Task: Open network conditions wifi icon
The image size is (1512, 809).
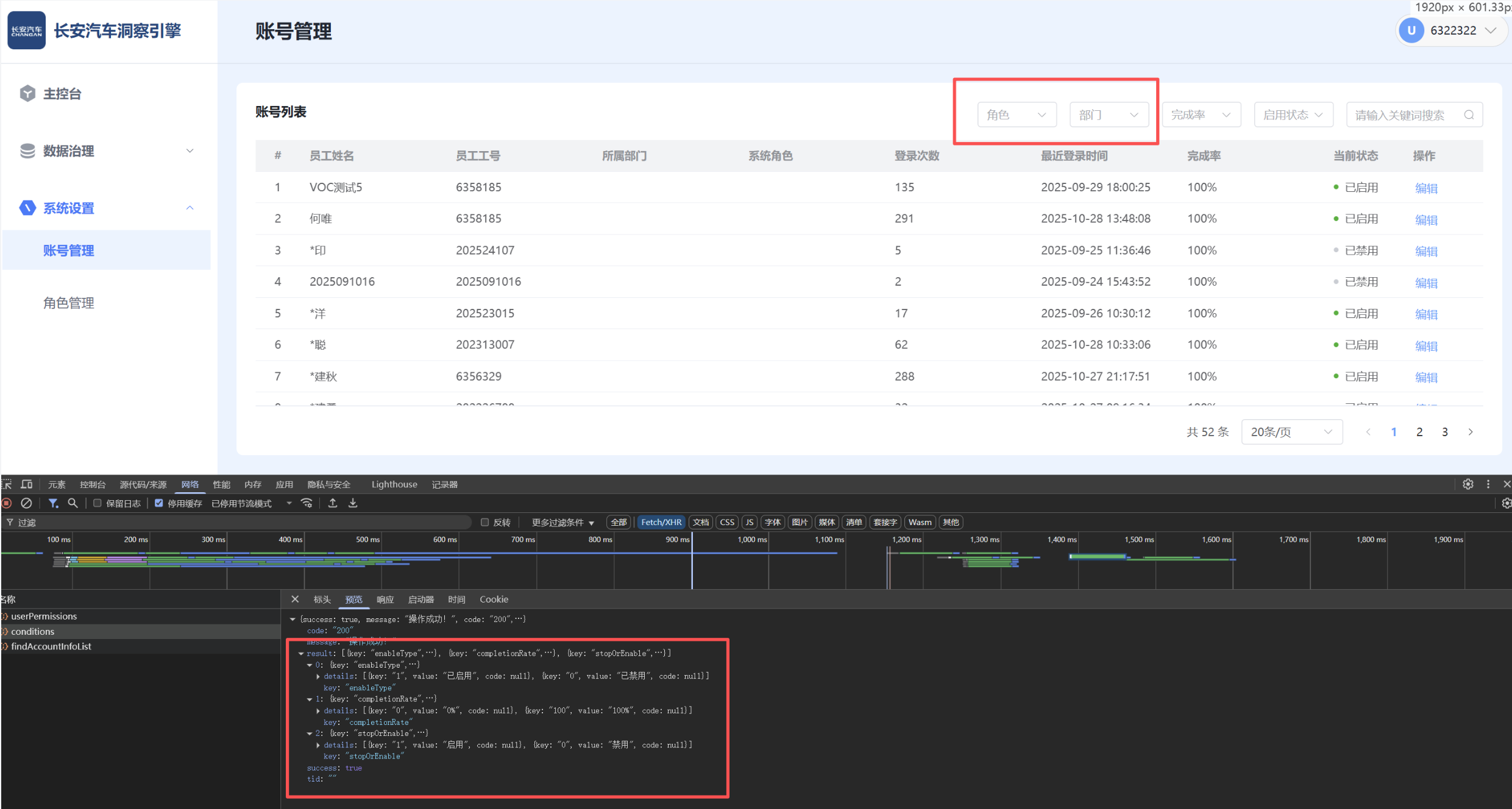Action: (307, 503)
